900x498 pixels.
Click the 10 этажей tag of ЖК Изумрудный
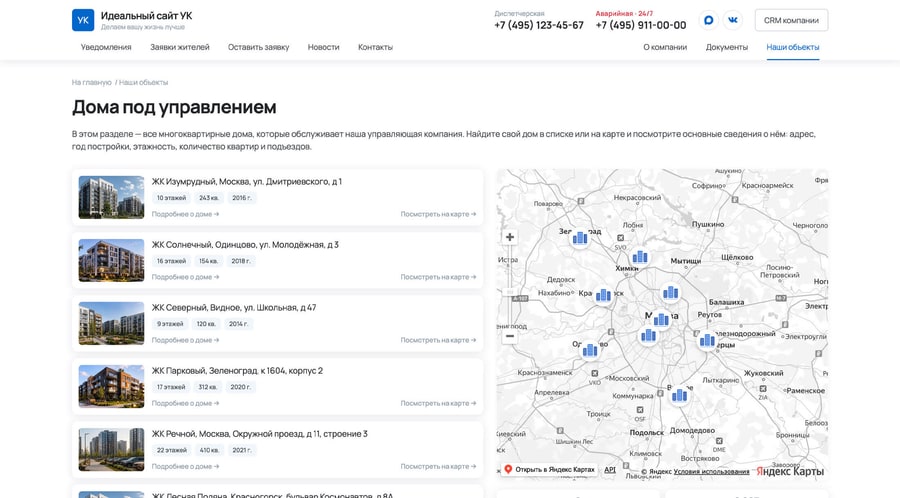click(x=172, y=198)
